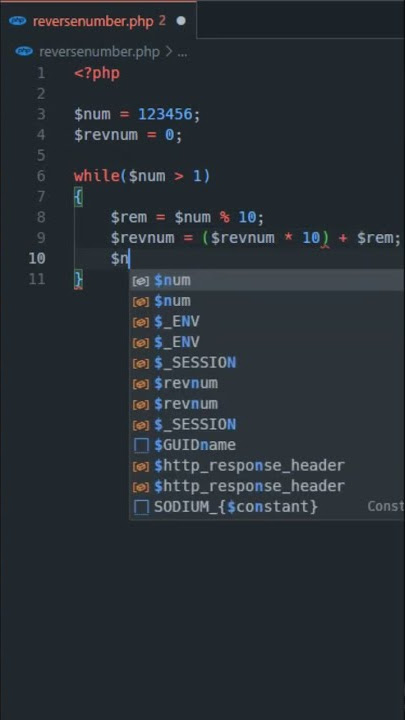405x720 pixels.
Task: Expand the breadcrumb ellipsis segment
Action: pos(182,52)
